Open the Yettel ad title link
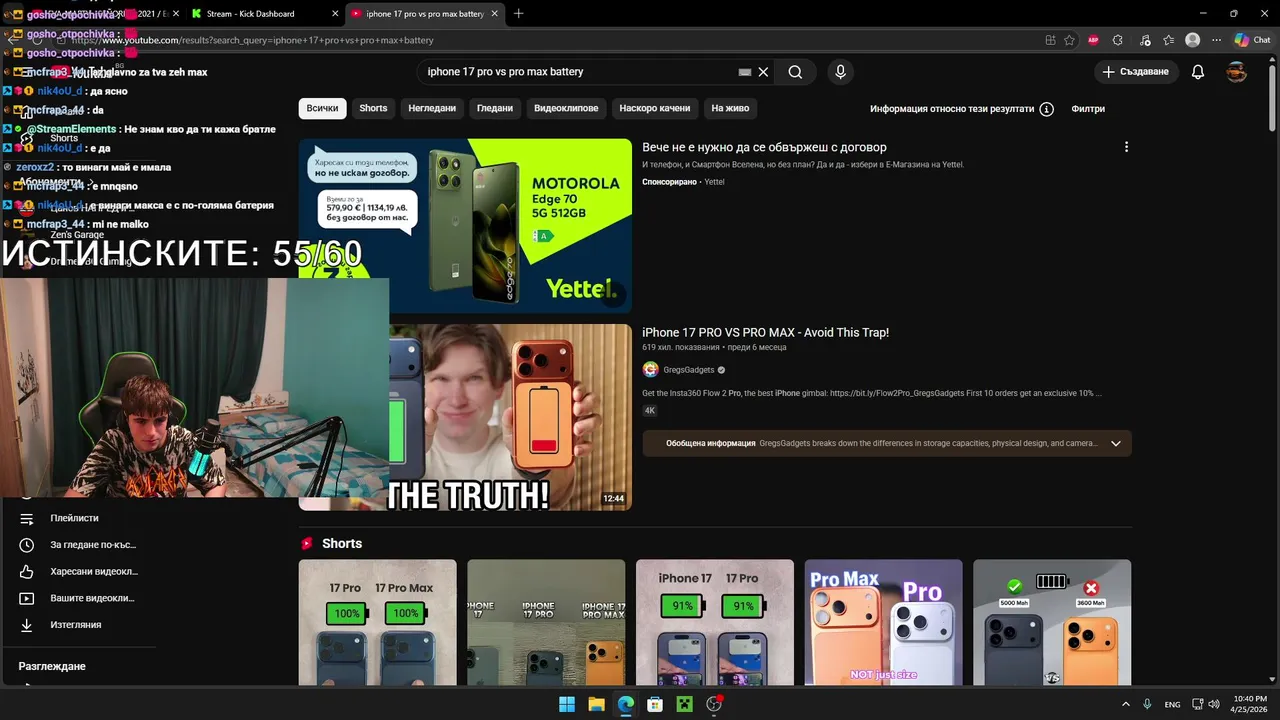The width and height of the screenshot is (1280, 720). point(764,147)
